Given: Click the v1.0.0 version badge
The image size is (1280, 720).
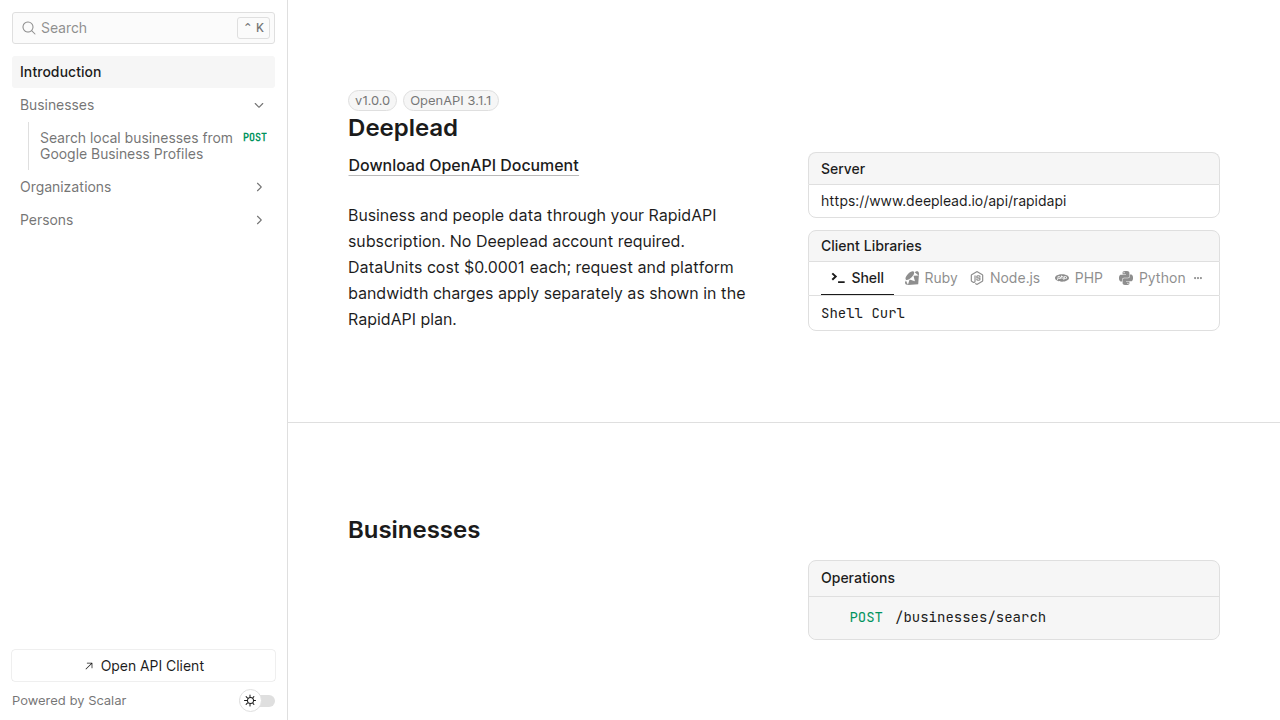Looking at the screenshot, I should tap(372, 100).
